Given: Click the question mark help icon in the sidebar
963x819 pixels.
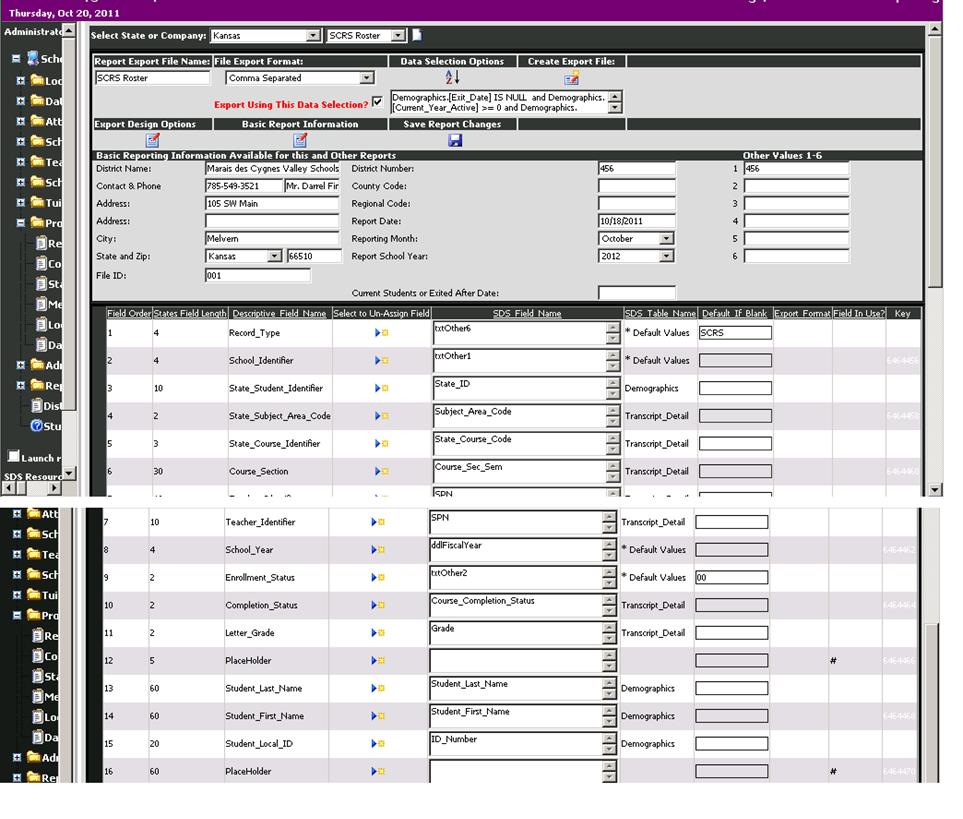Looking at the screenshot, I should [36, 427].
